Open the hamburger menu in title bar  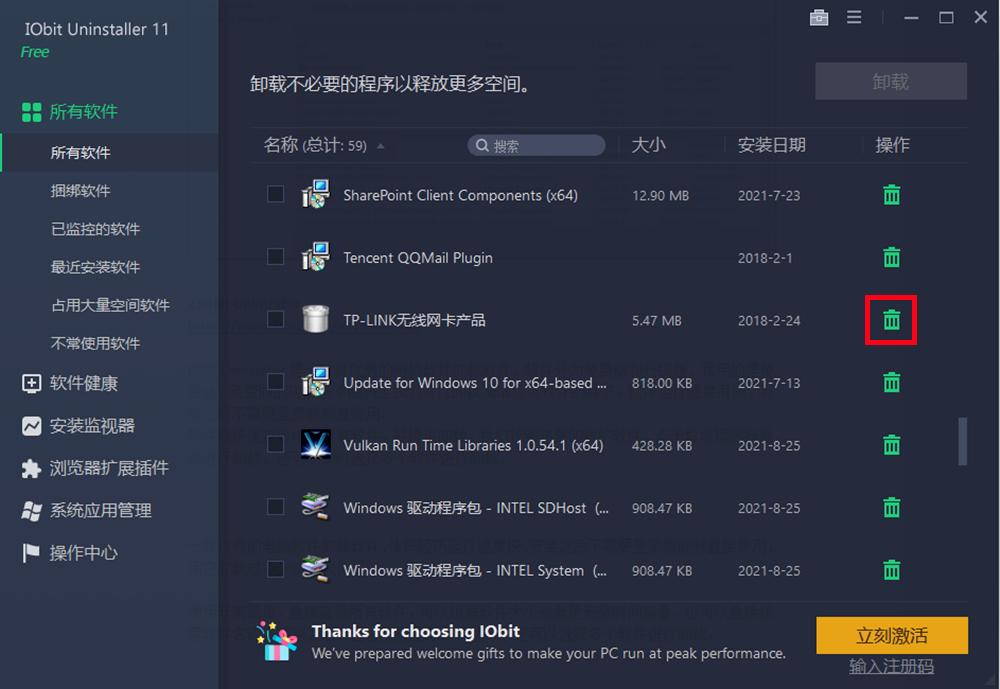click(854, 17)
